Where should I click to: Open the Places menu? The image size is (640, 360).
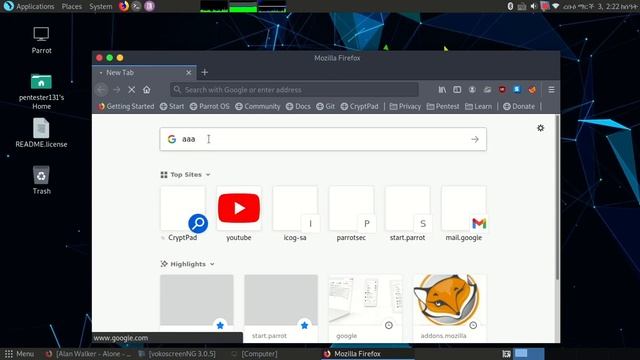pyautogui.click(x=71, y=6)
